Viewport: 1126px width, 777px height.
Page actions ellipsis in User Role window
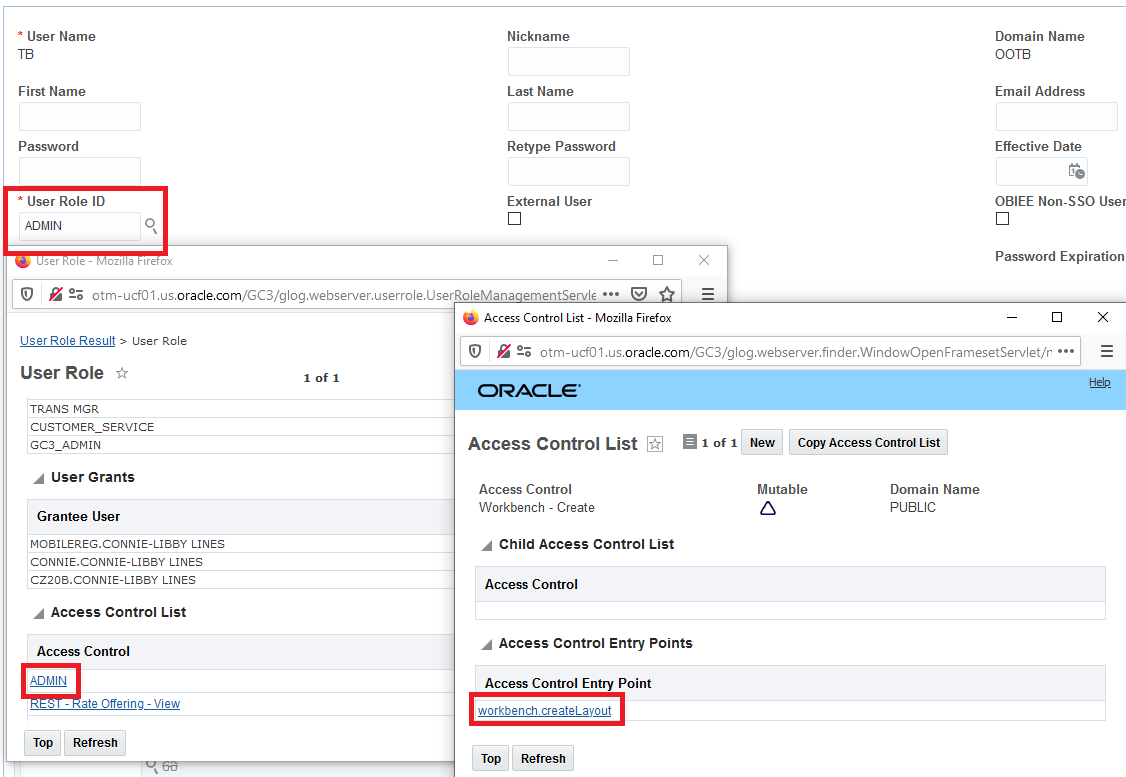click(611, 294)
